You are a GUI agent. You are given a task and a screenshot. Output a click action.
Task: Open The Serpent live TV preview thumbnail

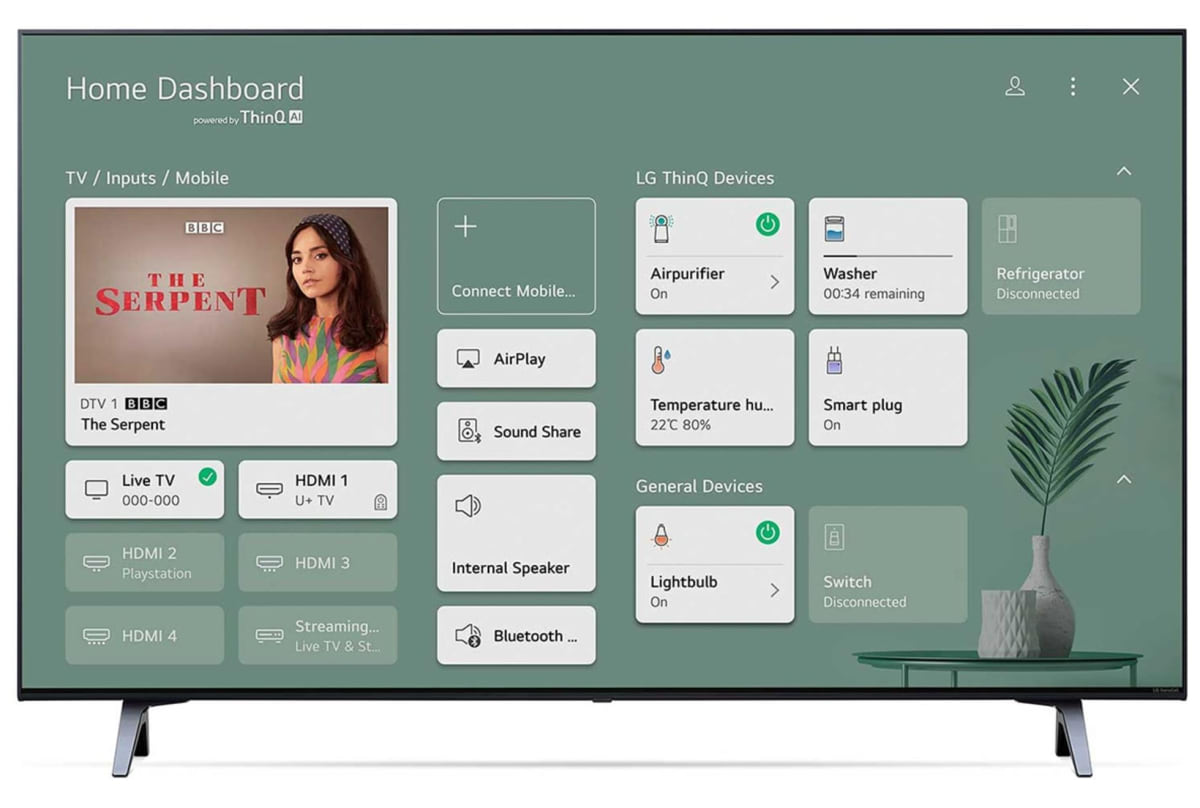coord(231,295)
